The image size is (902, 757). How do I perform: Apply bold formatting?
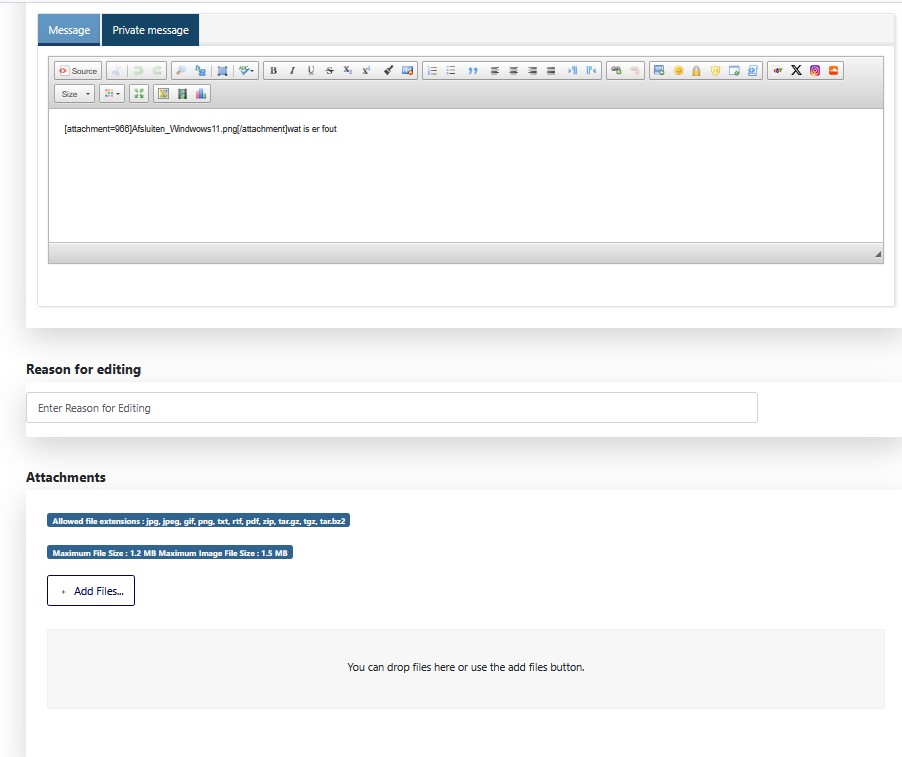tap(274, 71)
